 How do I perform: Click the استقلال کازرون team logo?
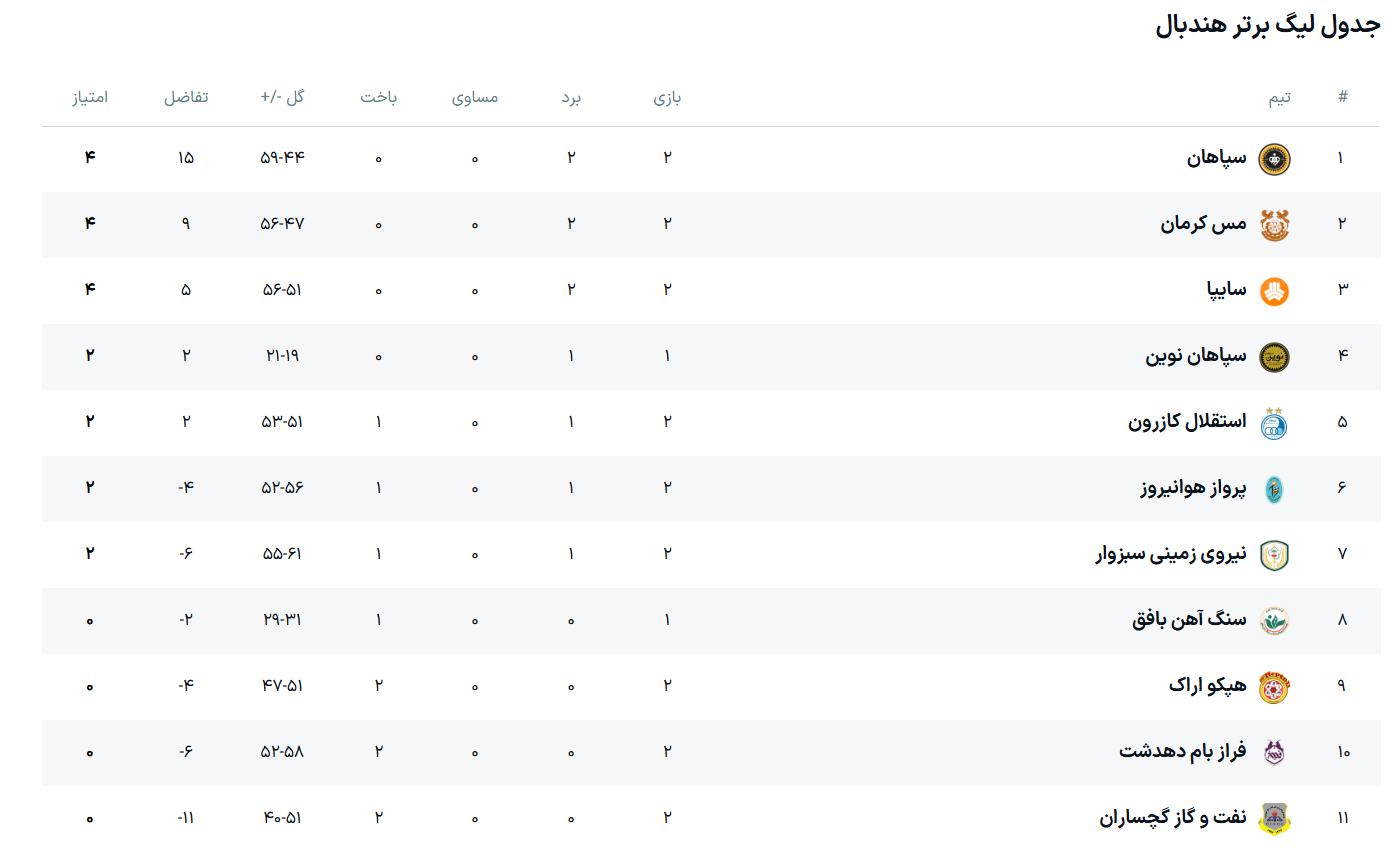tap(1273, 423)
